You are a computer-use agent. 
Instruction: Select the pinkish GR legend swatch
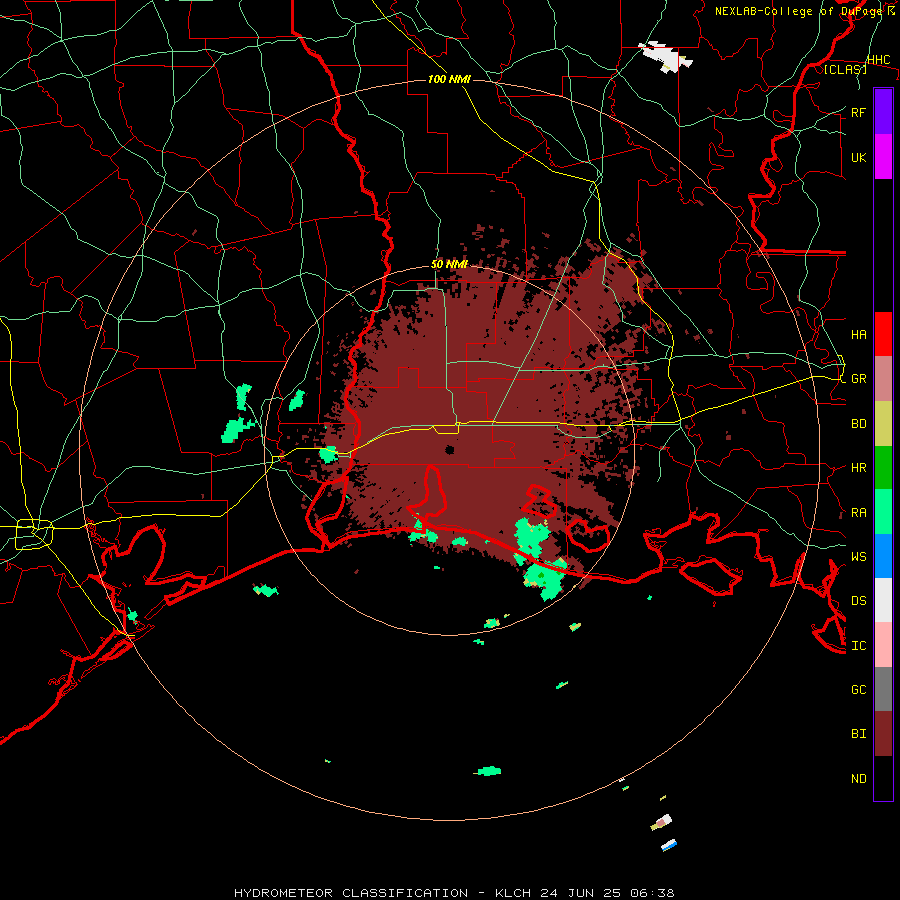[x=883, y=379]
